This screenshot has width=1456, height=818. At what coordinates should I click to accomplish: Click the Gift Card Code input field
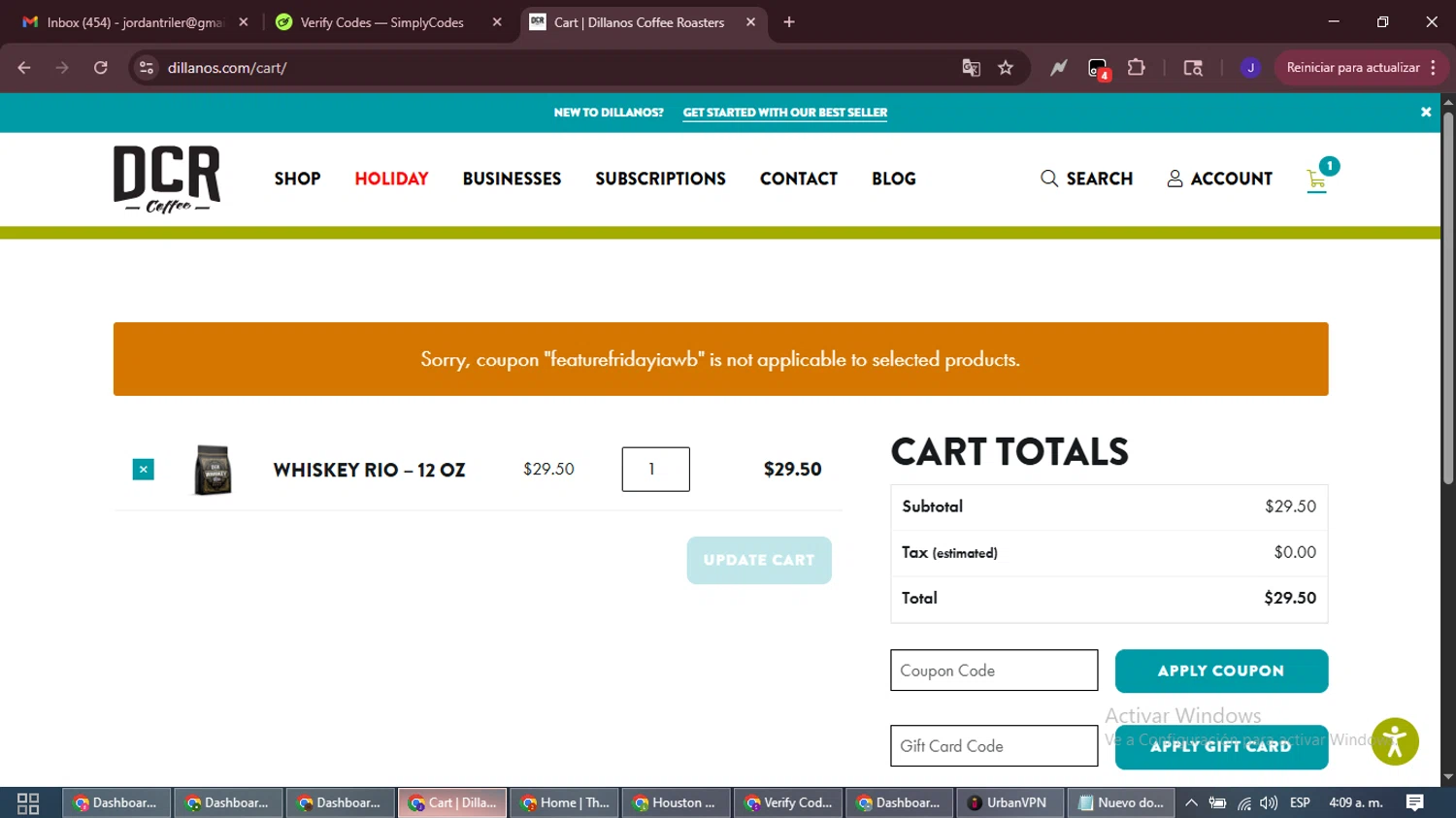pos(994,746)
